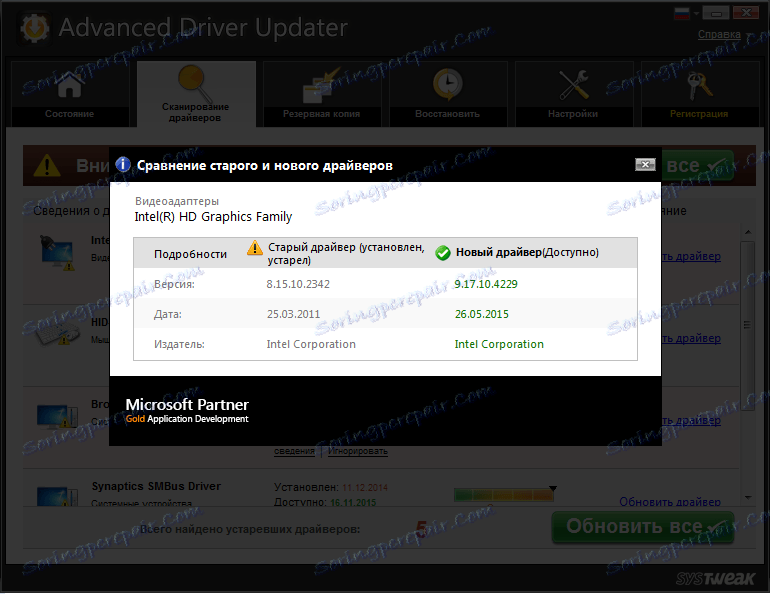This screenshot has width=770, height=594.
Task: Click Intel(R) HD Graphics Family device name
Action: click(213, 216)
